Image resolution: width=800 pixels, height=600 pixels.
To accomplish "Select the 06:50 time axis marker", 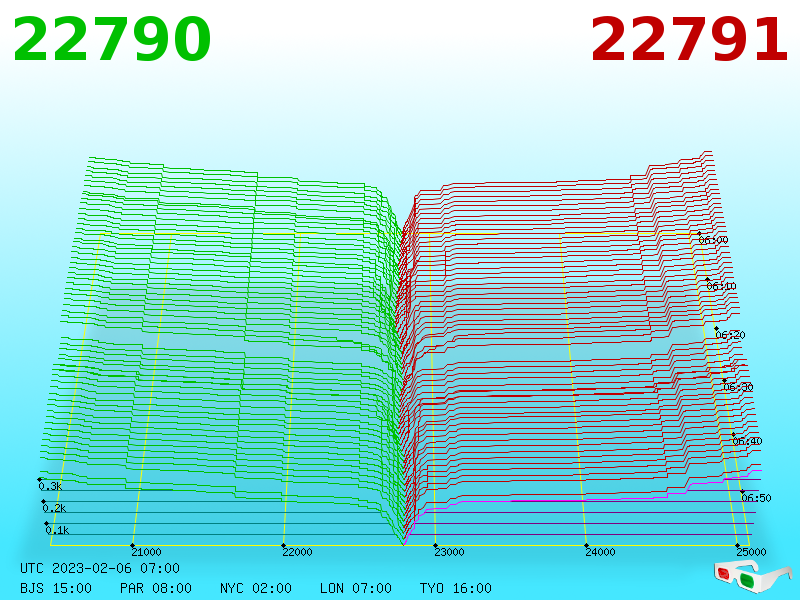I will pyautogui.click(x=757, y=498).
